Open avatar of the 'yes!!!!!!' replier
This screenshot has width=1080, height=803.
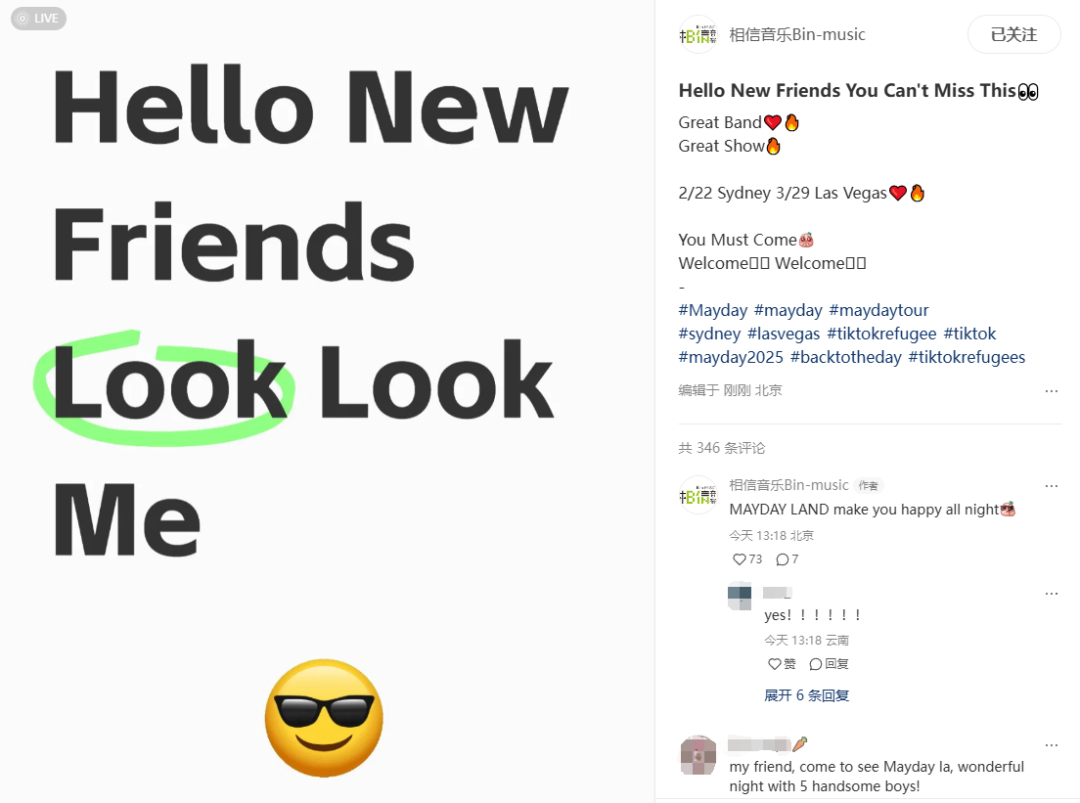point(740,596)
